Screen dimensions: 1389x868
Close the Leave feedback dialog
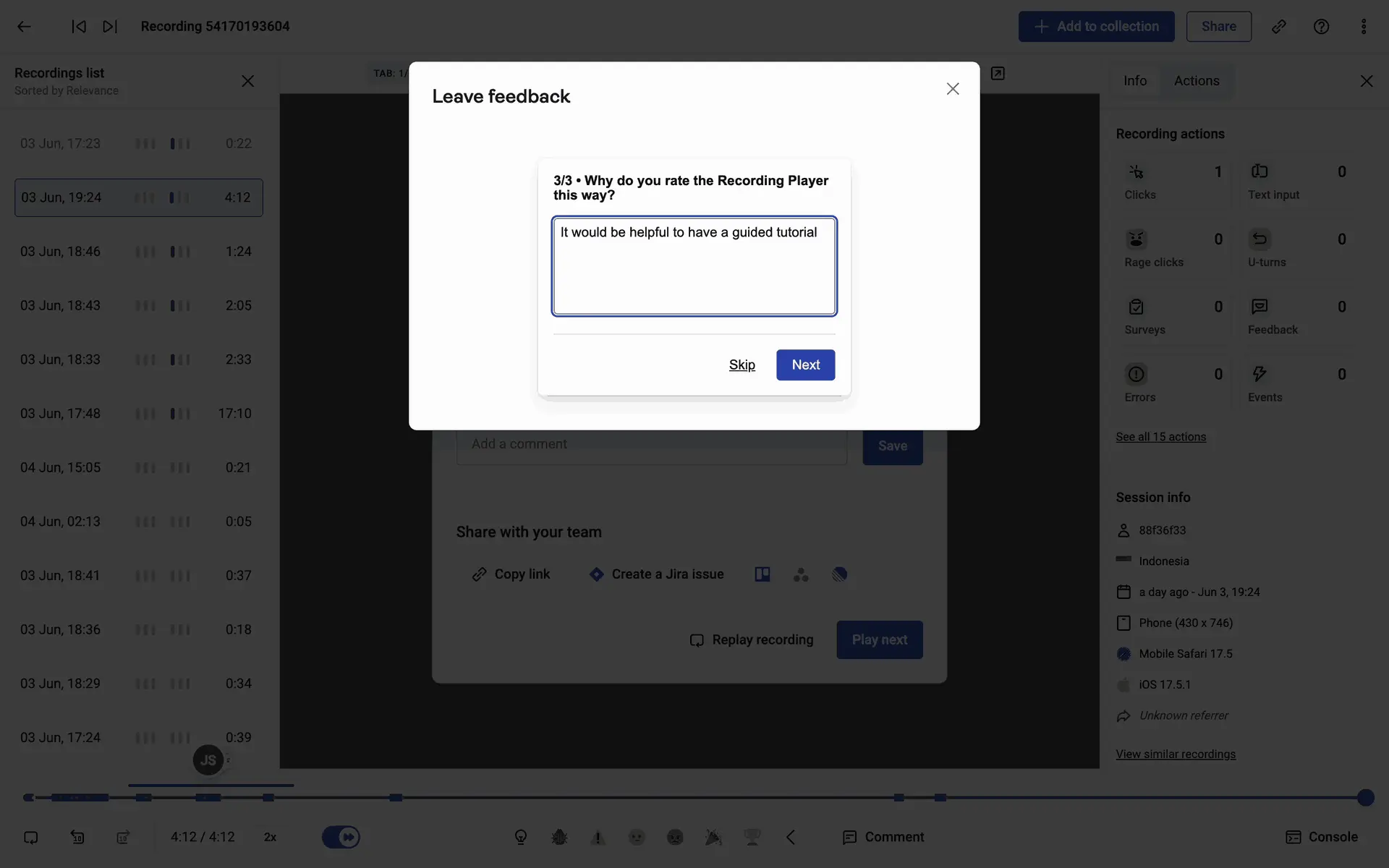coord(952,89)
